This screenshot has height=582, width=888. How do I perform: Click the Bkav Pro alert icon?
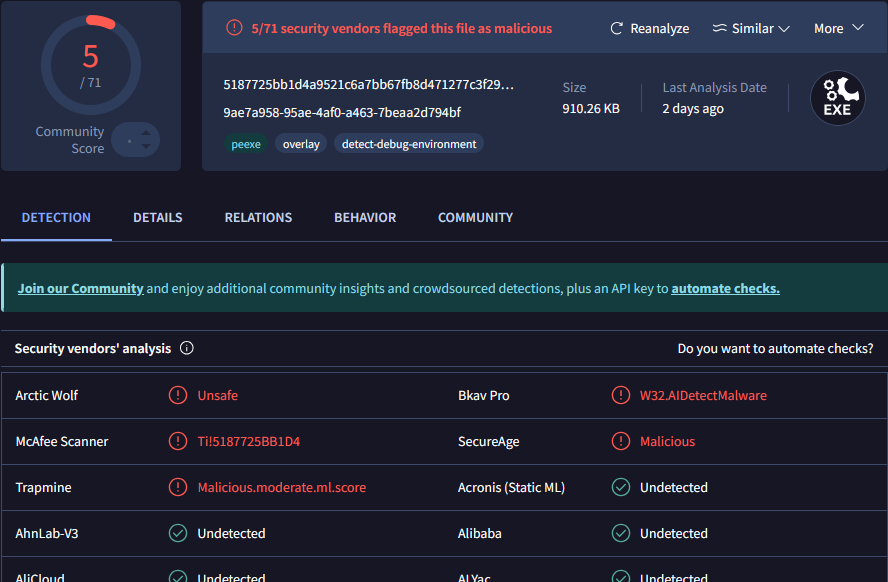pos(621,395)
